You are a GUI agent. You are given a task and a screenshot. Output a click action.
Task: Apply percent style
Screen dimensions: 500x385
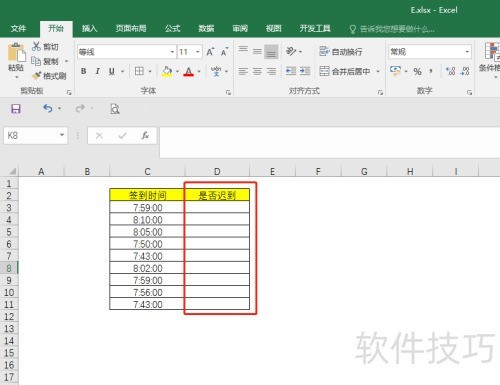point(417,71)
